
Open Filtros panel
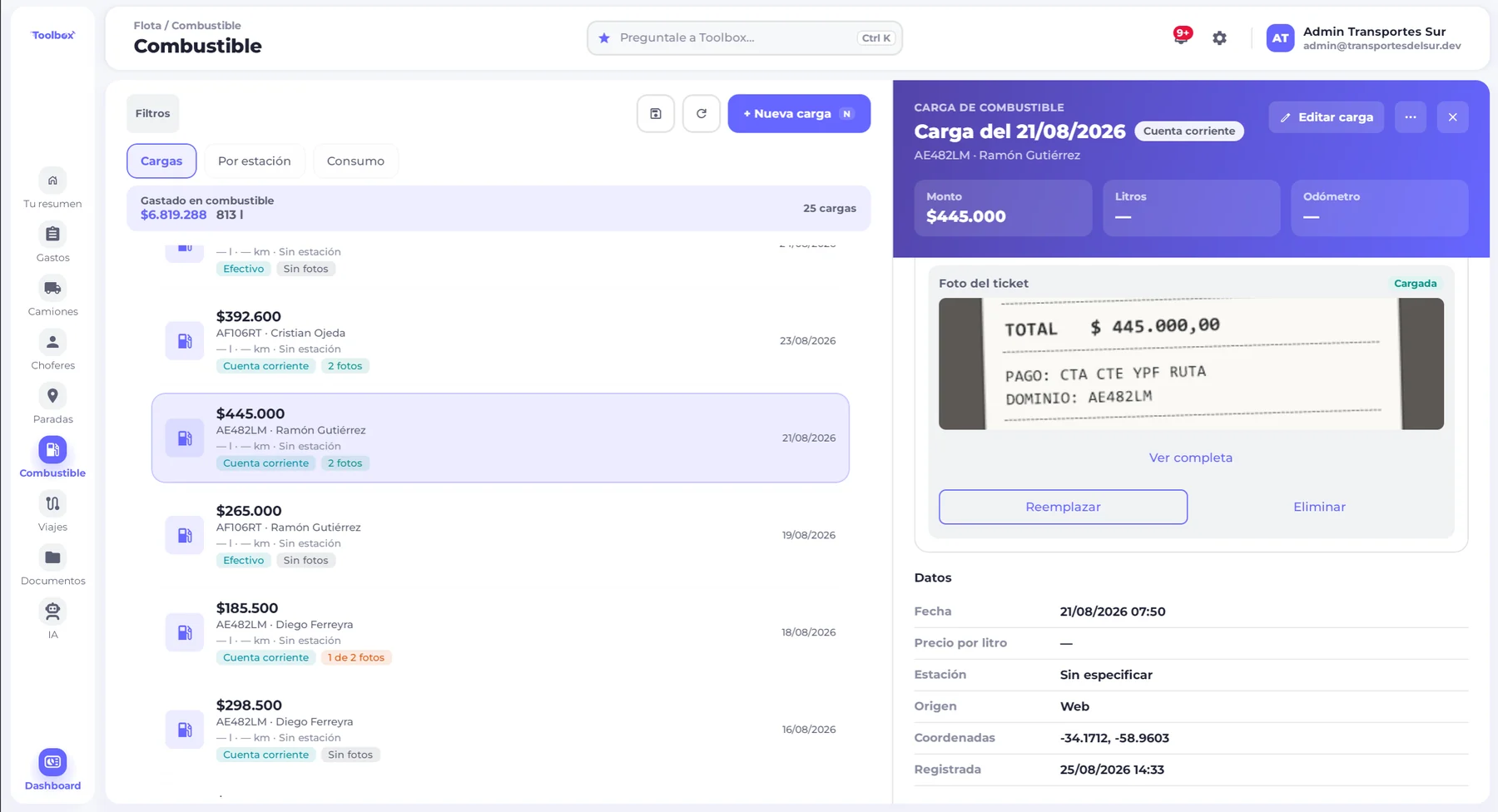[153, 113]
